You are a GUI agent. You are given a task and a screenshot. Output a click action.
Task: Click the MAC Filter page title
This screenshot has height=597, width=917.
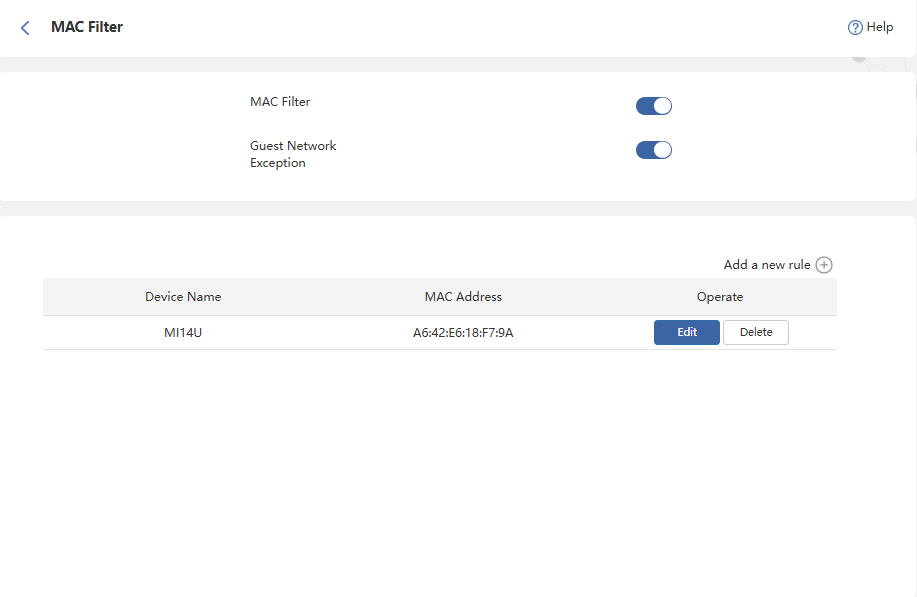tap(87, 27)
